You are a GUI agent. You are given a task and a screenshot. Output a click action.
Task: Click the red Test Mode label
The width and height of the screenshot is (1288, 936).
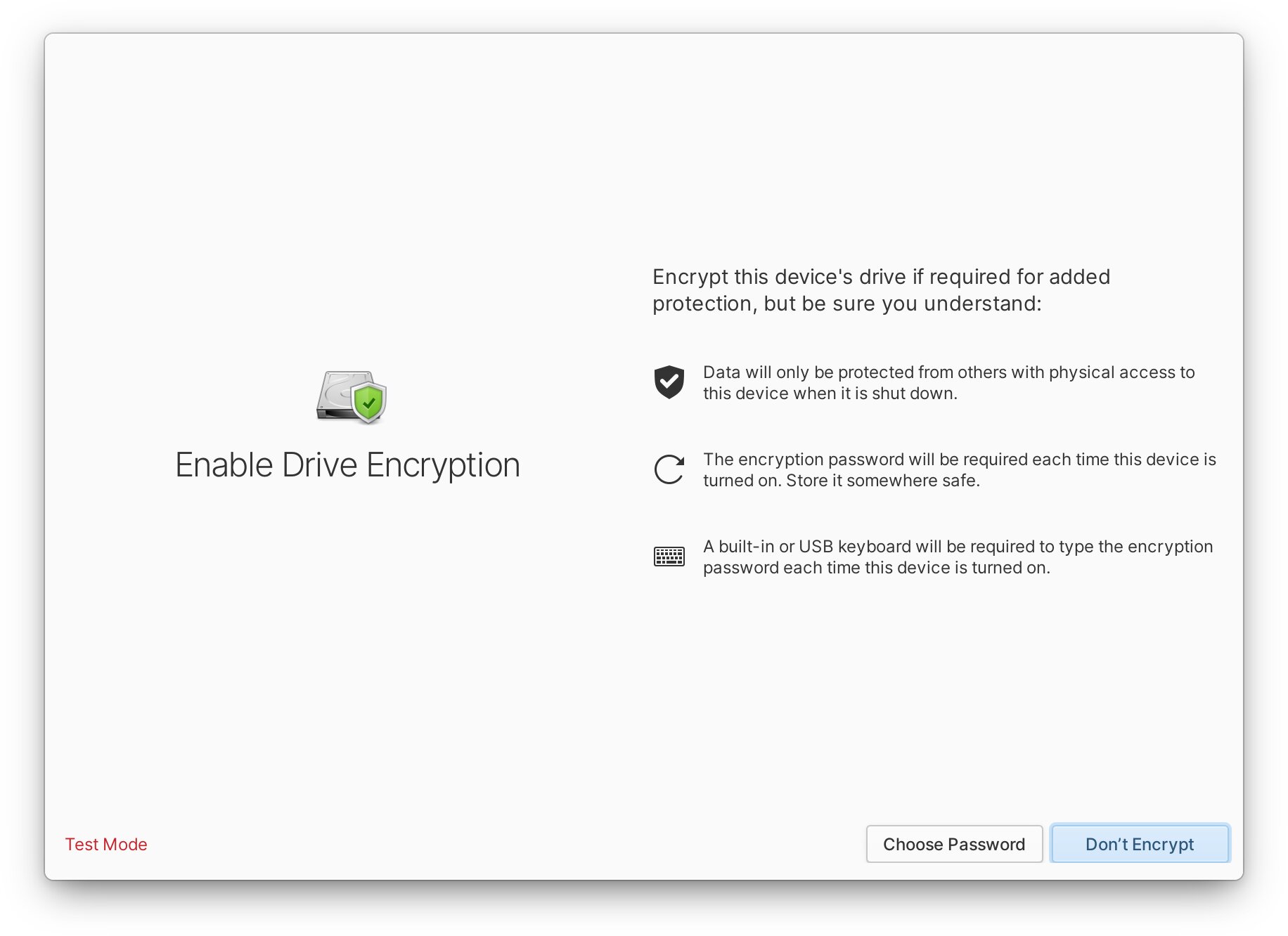[106, 844]
